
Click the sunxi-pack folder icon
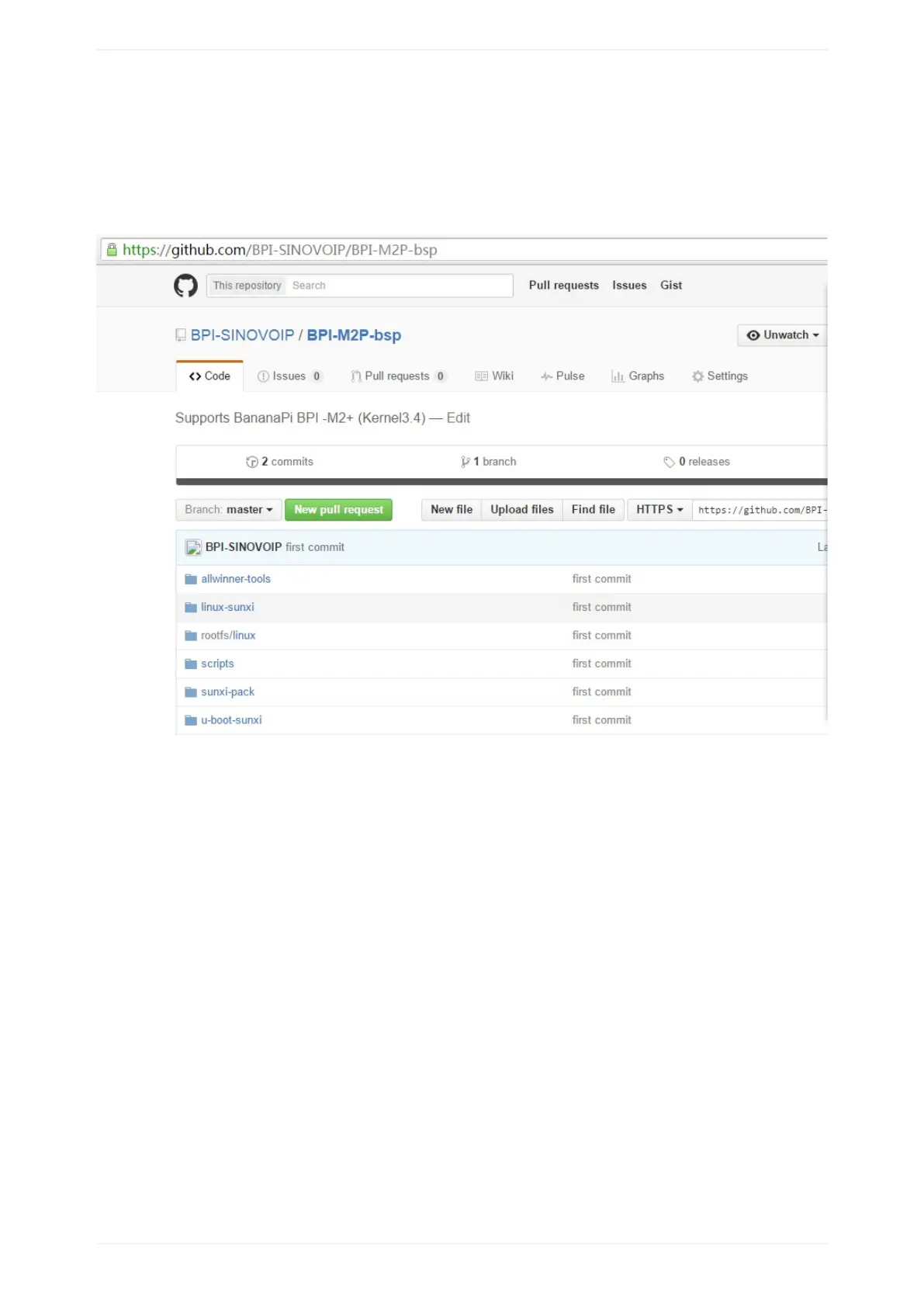coord(191,692)
